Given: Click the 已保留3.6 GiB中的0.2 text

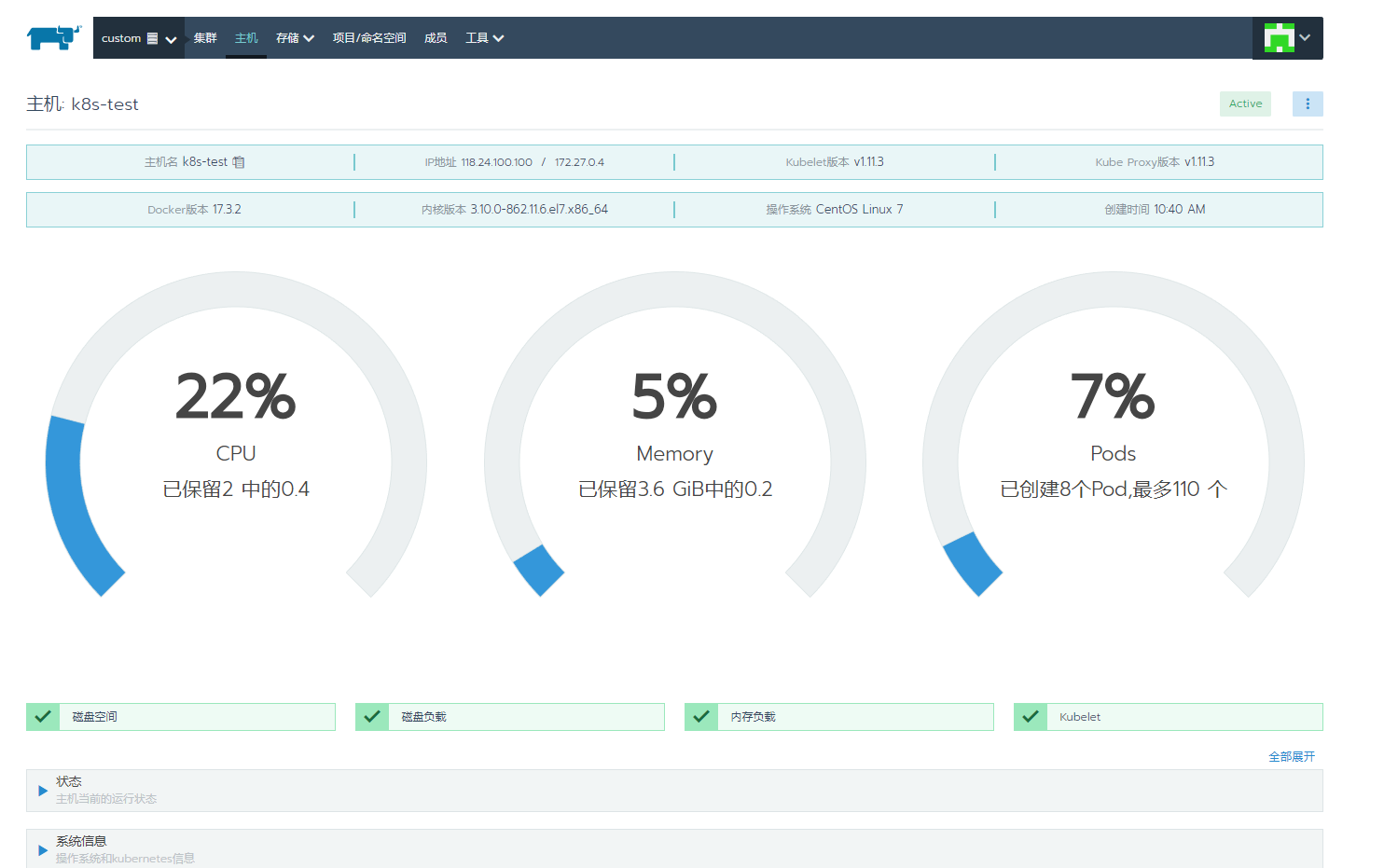Looking at the screenshot, I should 675,489.
